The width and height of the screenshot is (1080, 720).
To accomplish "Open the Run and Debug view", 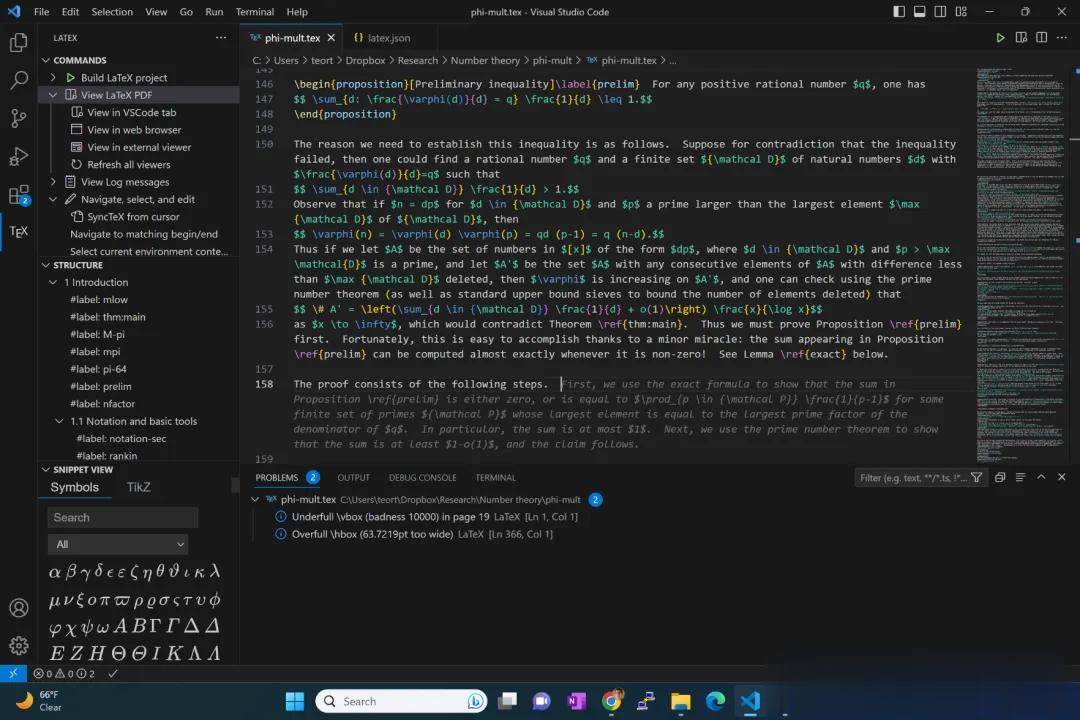I will 19,156.
